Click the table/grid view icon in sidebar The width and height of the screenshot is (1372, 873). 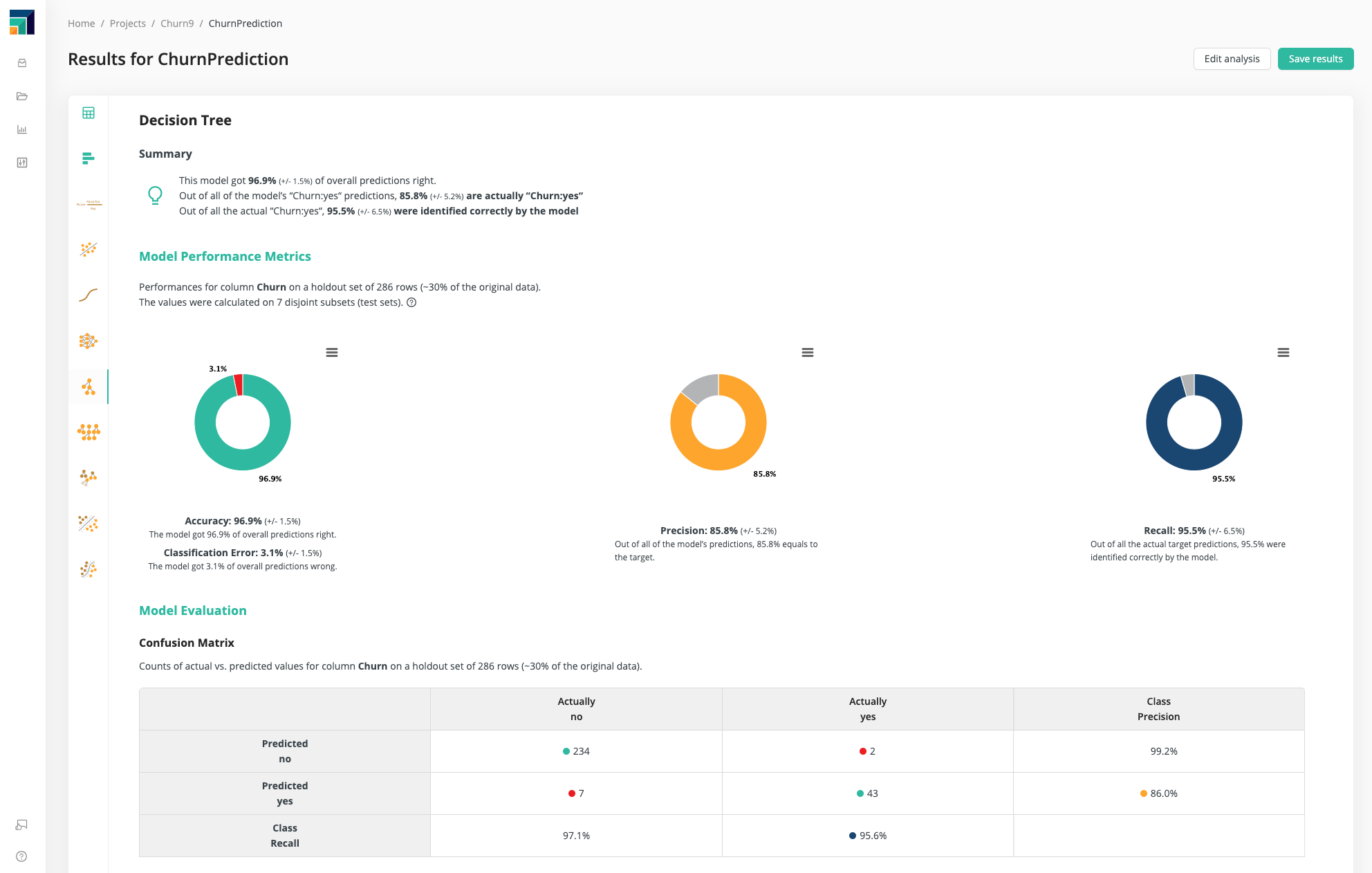point(89,113)
